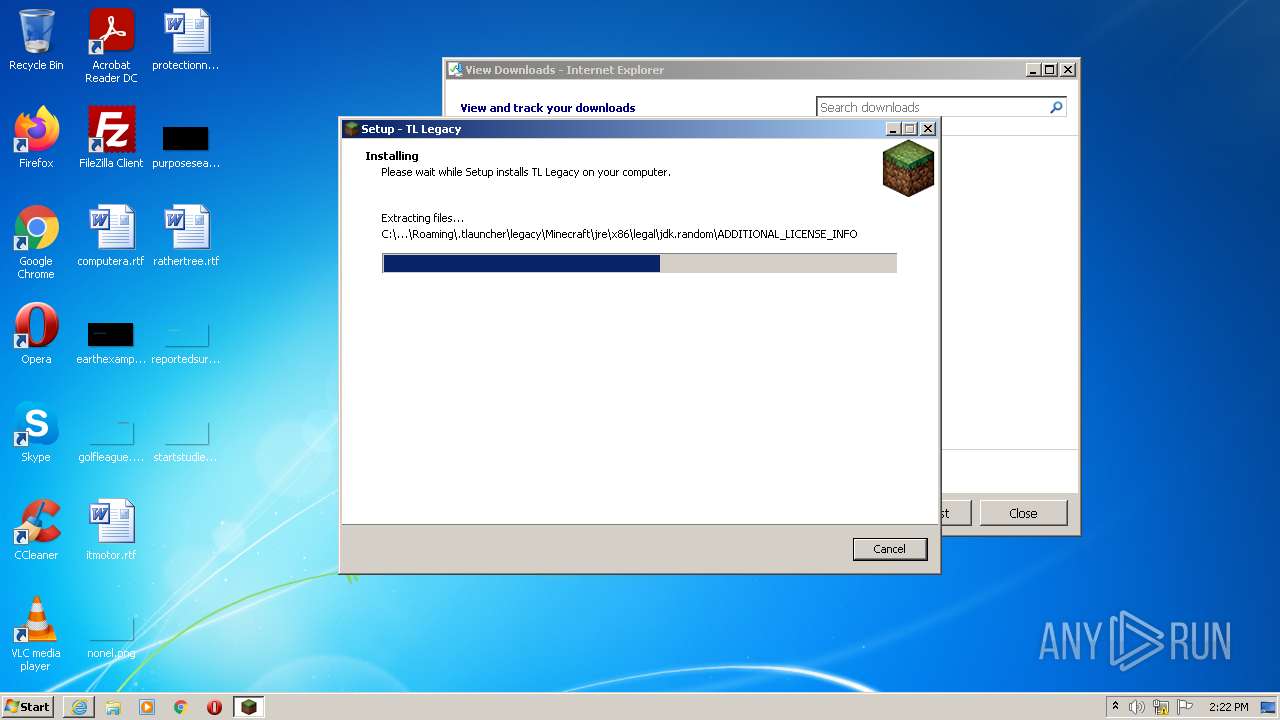This screenshot has height=720, width=1280.
Task: Launch Opera from the desktop
Action: tap(36, 334)
